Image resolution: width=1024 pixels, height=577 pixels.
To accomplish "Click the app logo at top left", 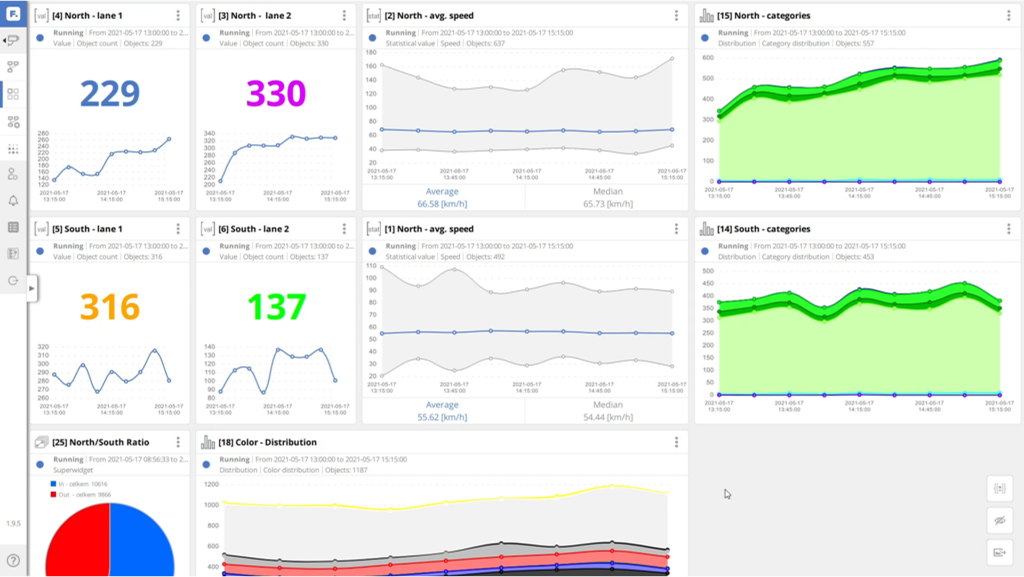I will pos(13,14).
